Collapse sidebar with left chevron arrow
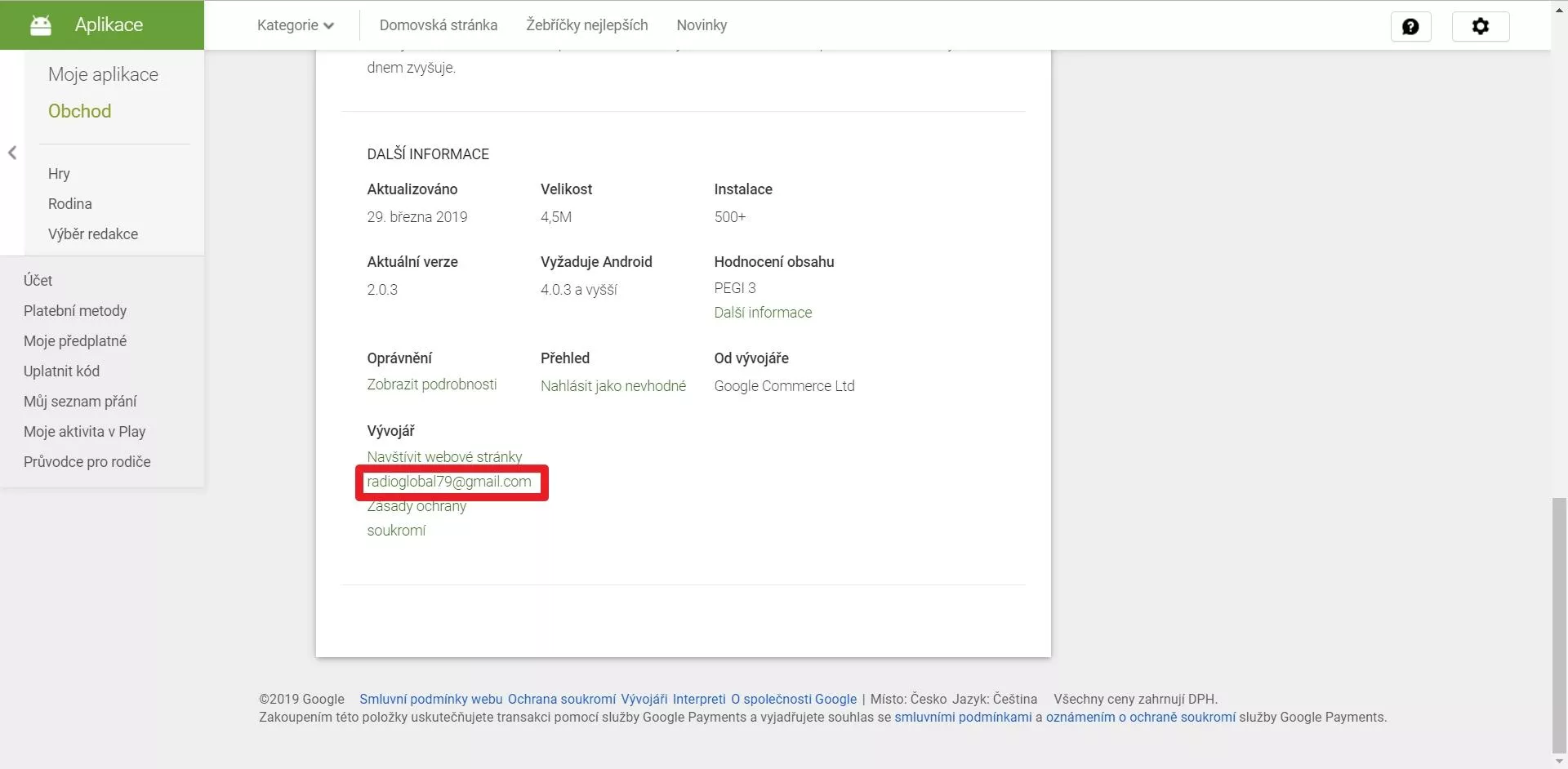Image resolution: width=1568 pixels, height=769 pixels. (x=12, y=153)
